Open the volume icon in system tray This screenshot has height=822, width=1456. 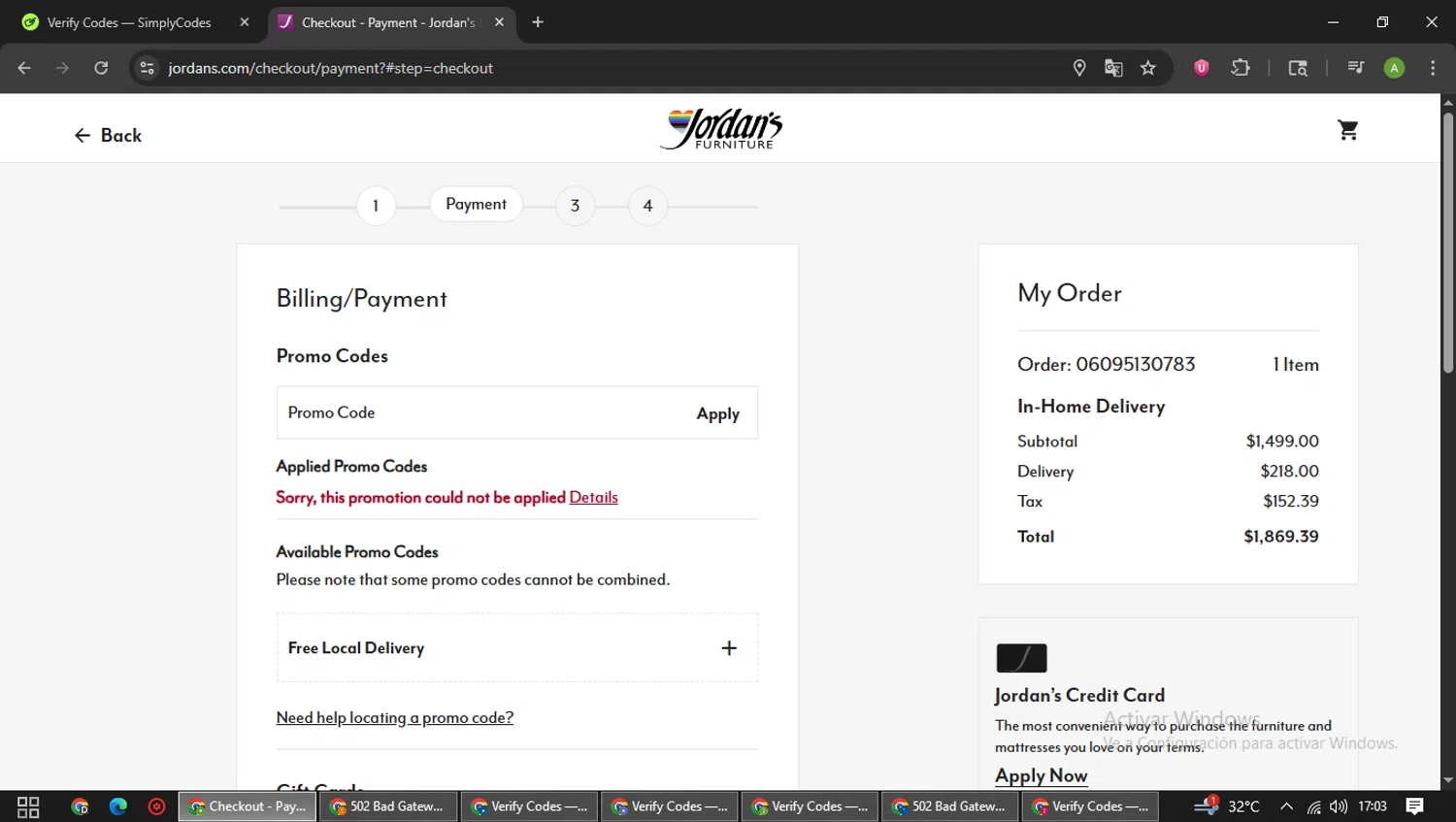(1339, 806)
